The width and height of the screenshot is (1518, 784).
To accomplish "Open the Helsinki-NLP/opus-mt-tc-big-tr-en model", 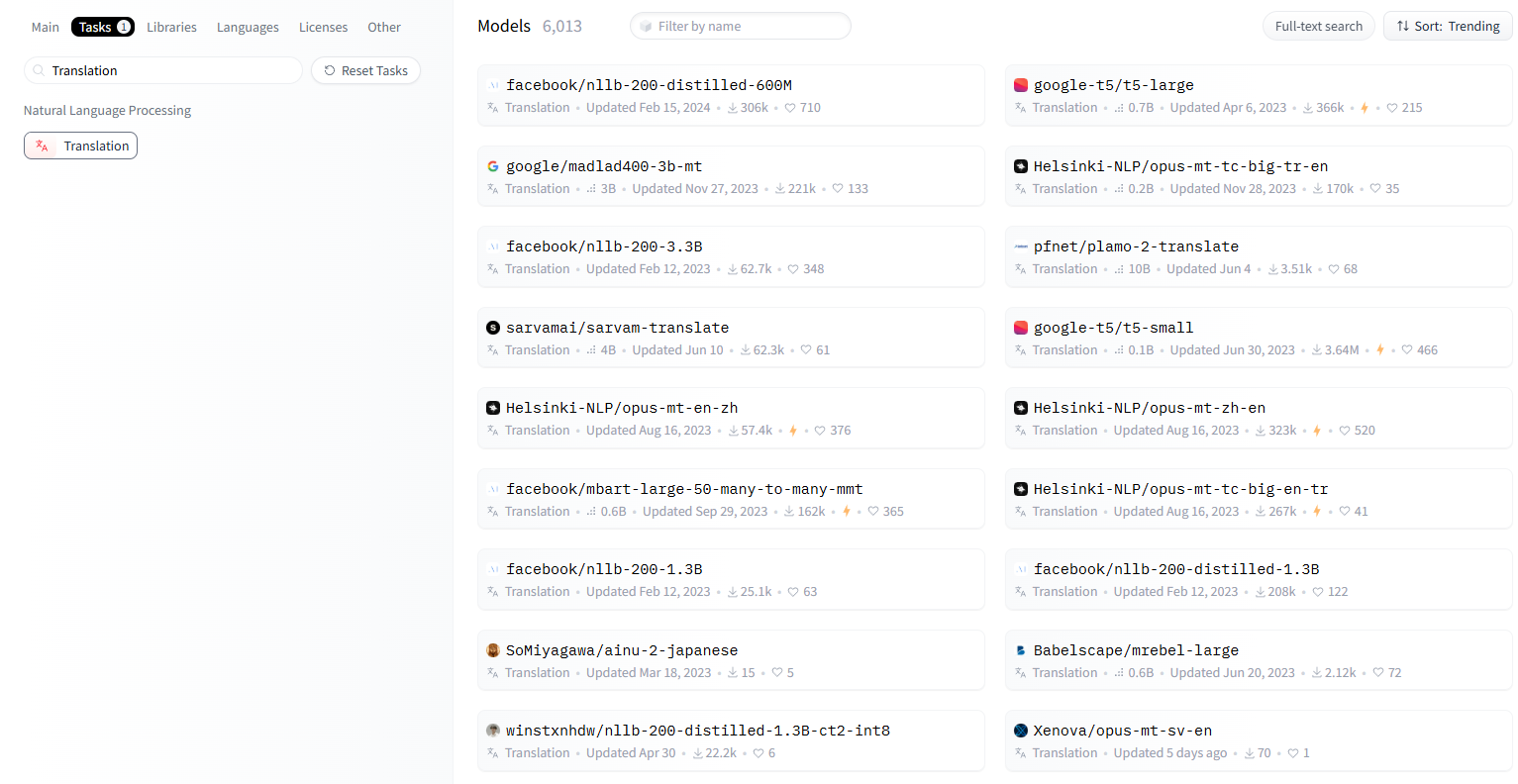I will tap(1259, 176).
